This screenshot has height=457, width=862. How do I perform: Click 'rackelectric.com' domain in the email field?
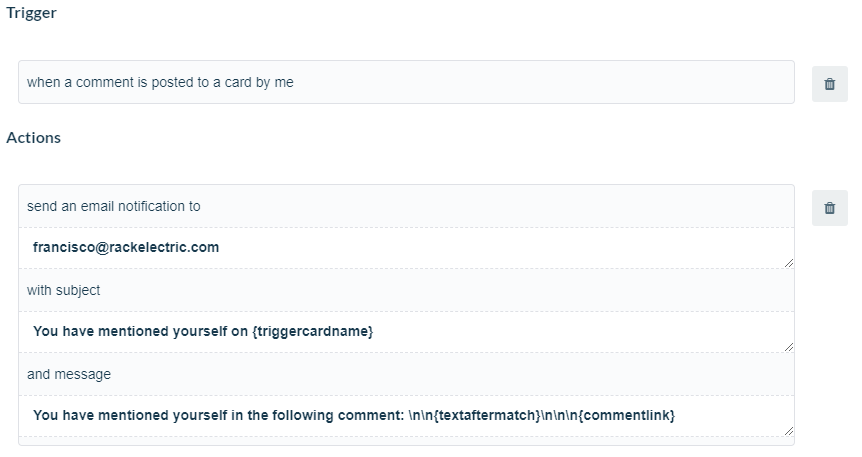click(164, 247)
